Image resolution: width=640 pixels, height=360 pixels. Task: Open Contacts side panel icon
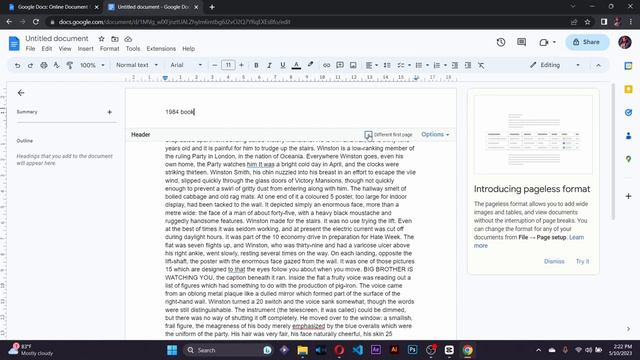[x=628, y=136]
